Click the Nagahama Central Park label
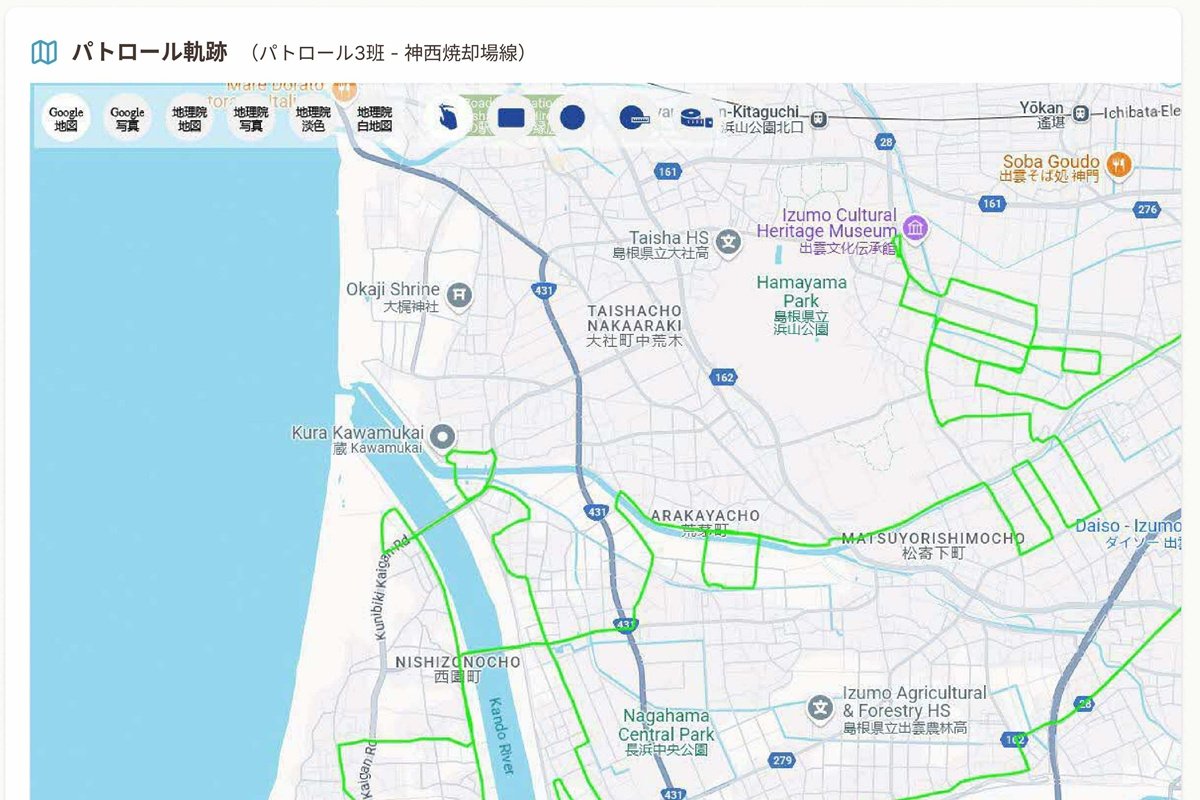Viewport: 1200px width, 800px height. [666, 725]
